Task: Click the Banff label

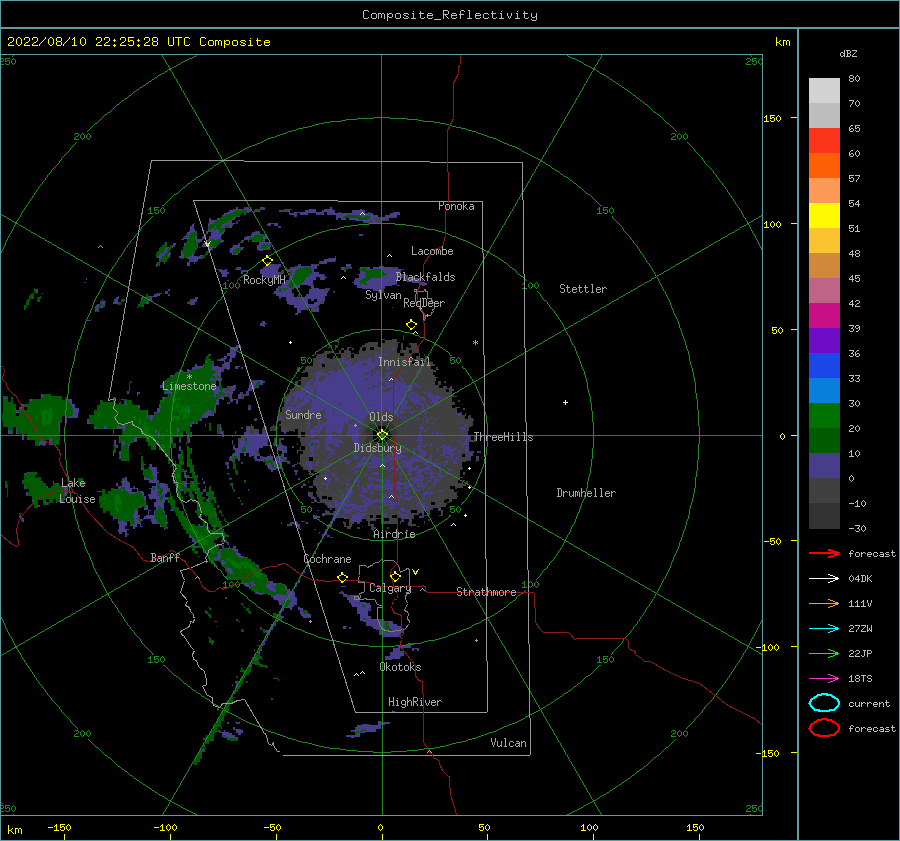Action: tap(165, 558)
